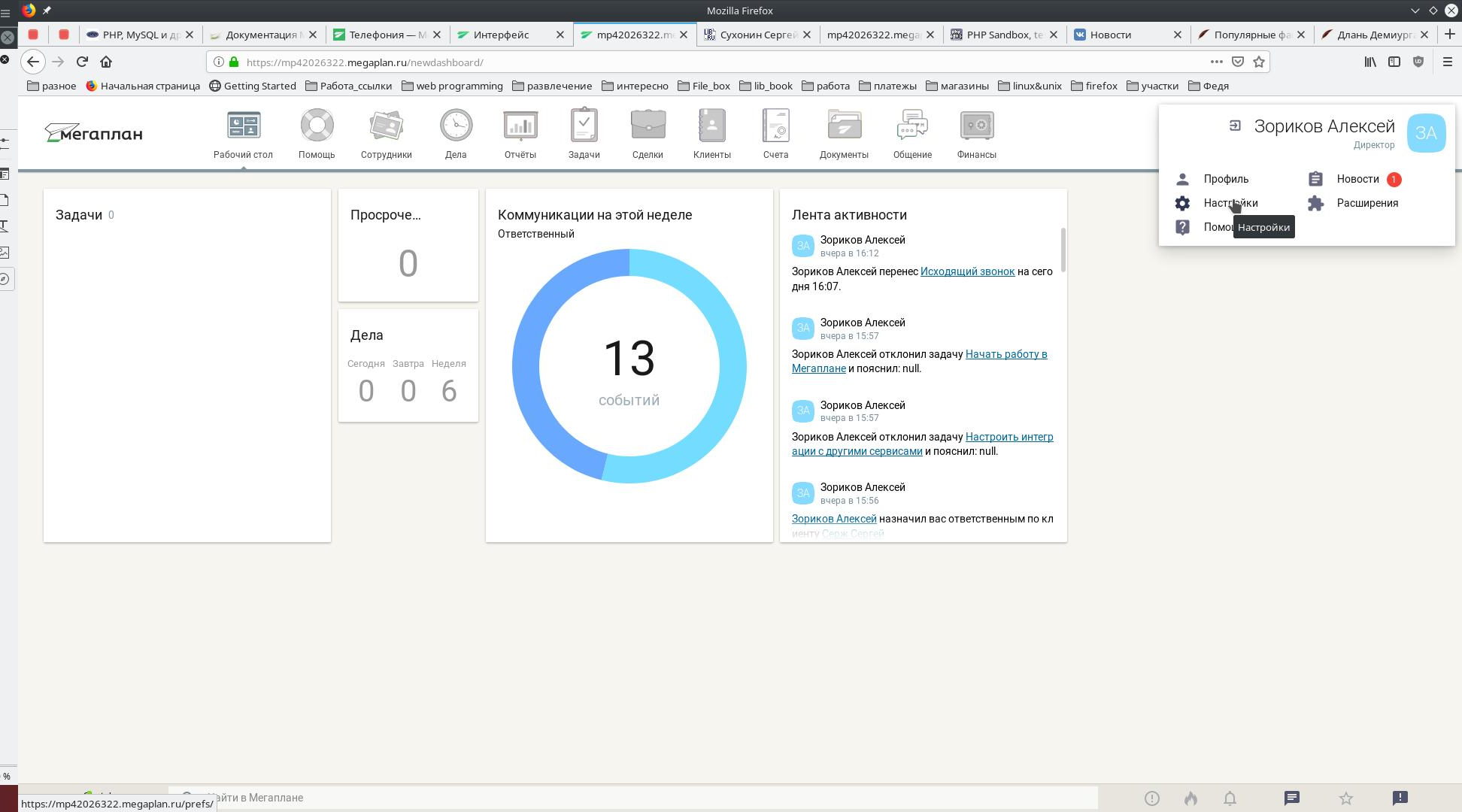The image size is (1462, 812).
Task: Open the Общение chat bubbles icon
Action: [x=912, y=126]
